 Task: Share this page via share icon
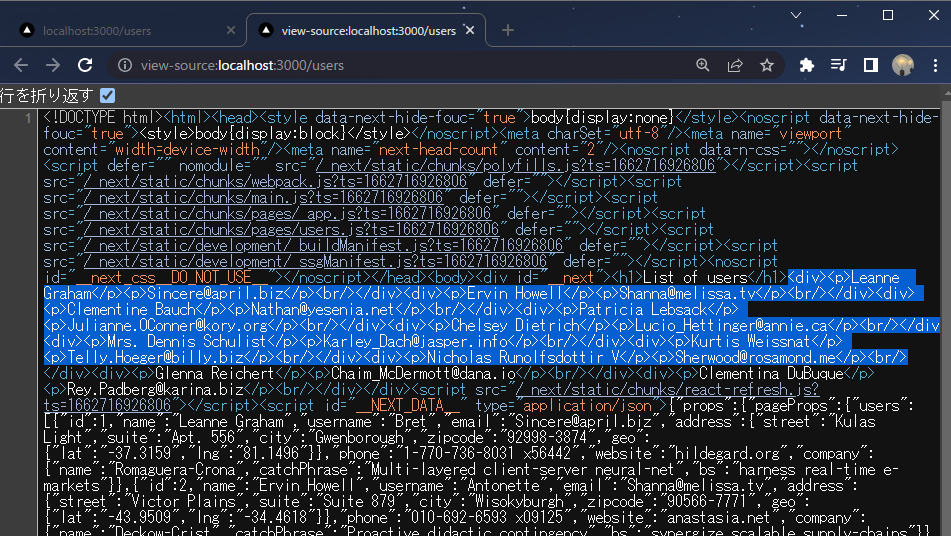pos(735,65)
